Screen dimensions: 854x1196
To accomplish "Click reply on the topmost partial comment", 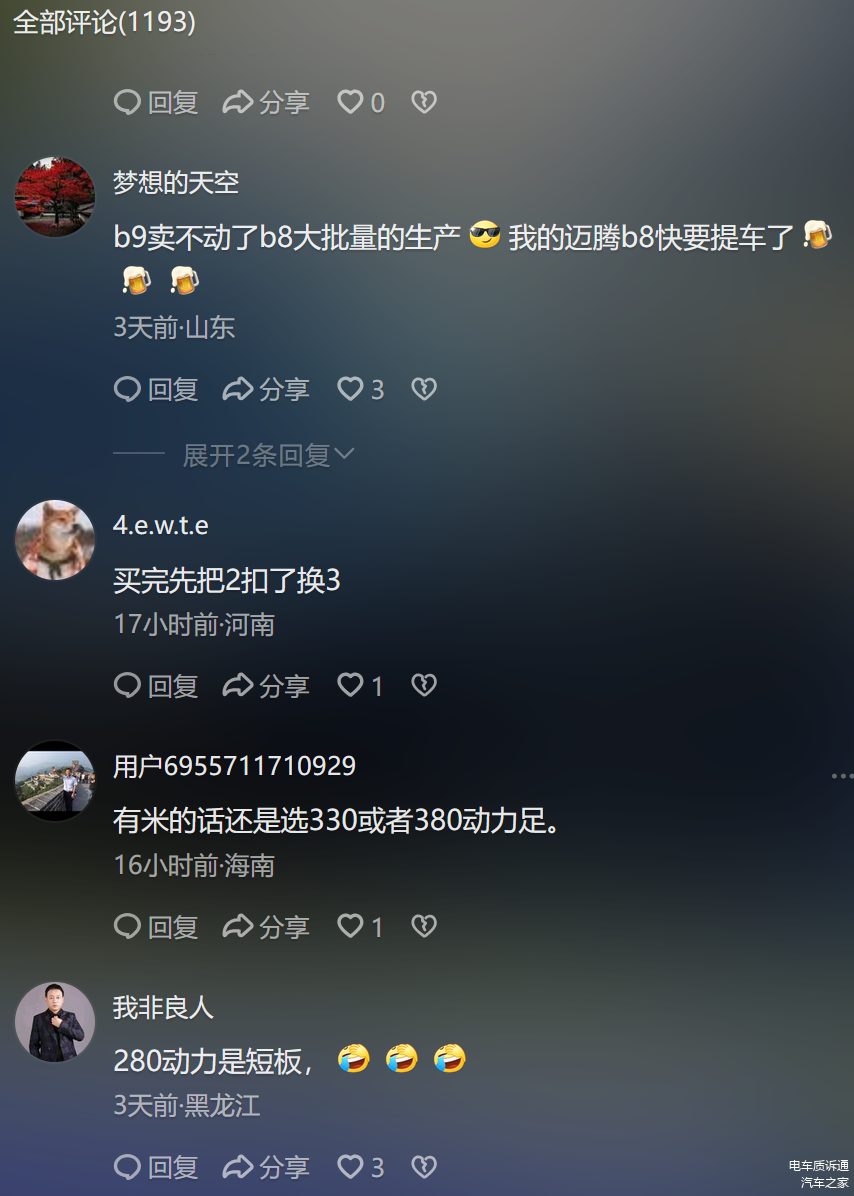I will 156,102.
